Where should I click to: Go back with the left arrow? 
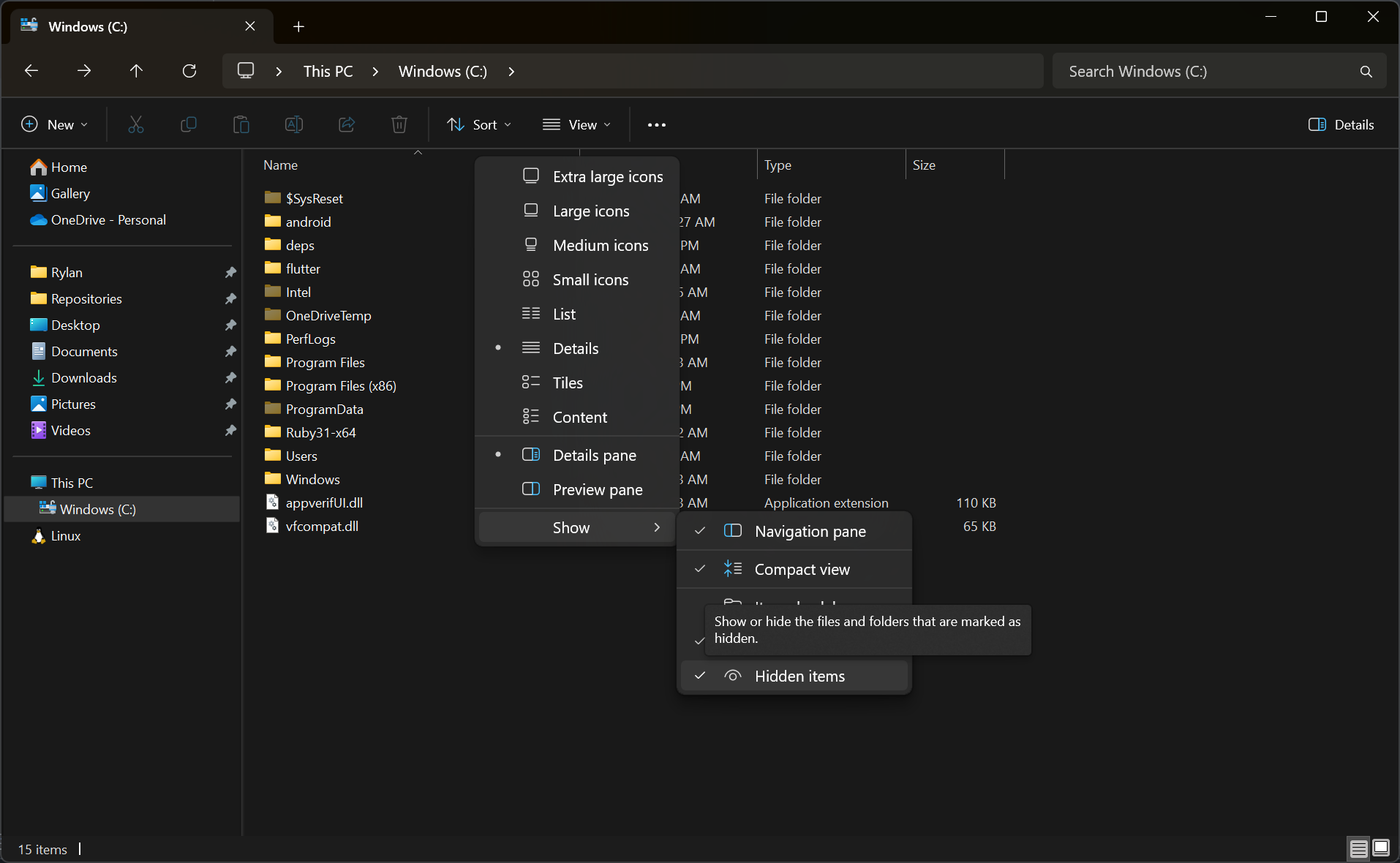[31, 71]
